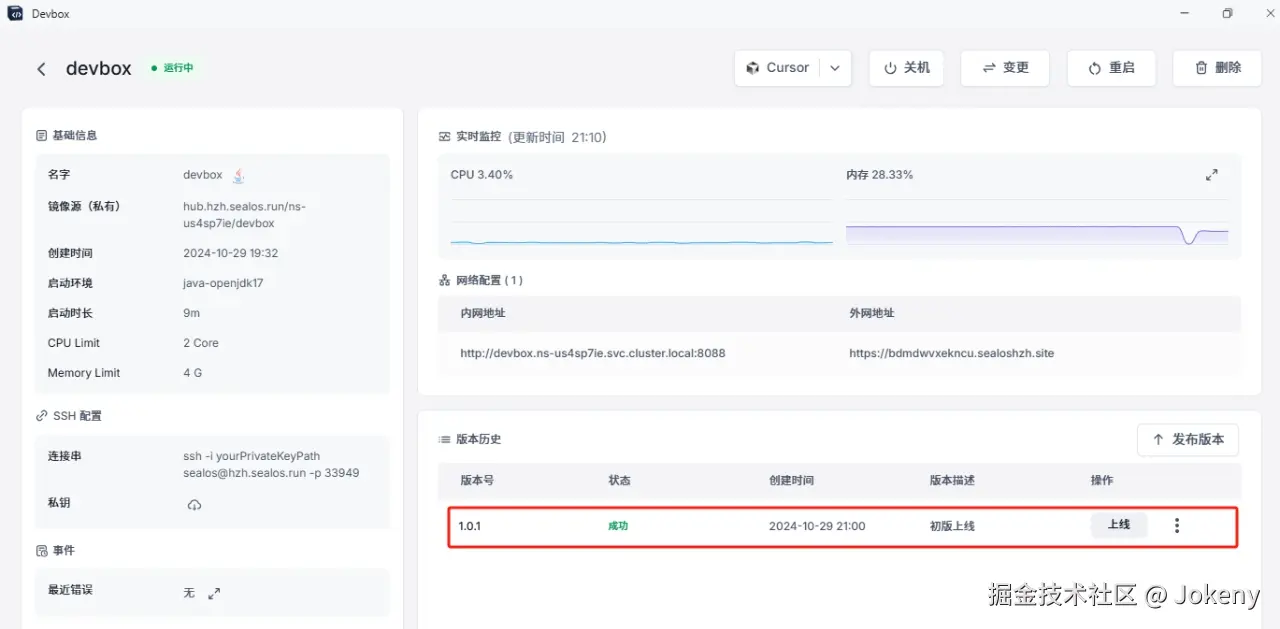Image resolution: width=1280 pixels, height=629 pixels.
Task: Click created time 2024-10-29 19:32 value
Action: pyautogui.click(x=230, y=253)
